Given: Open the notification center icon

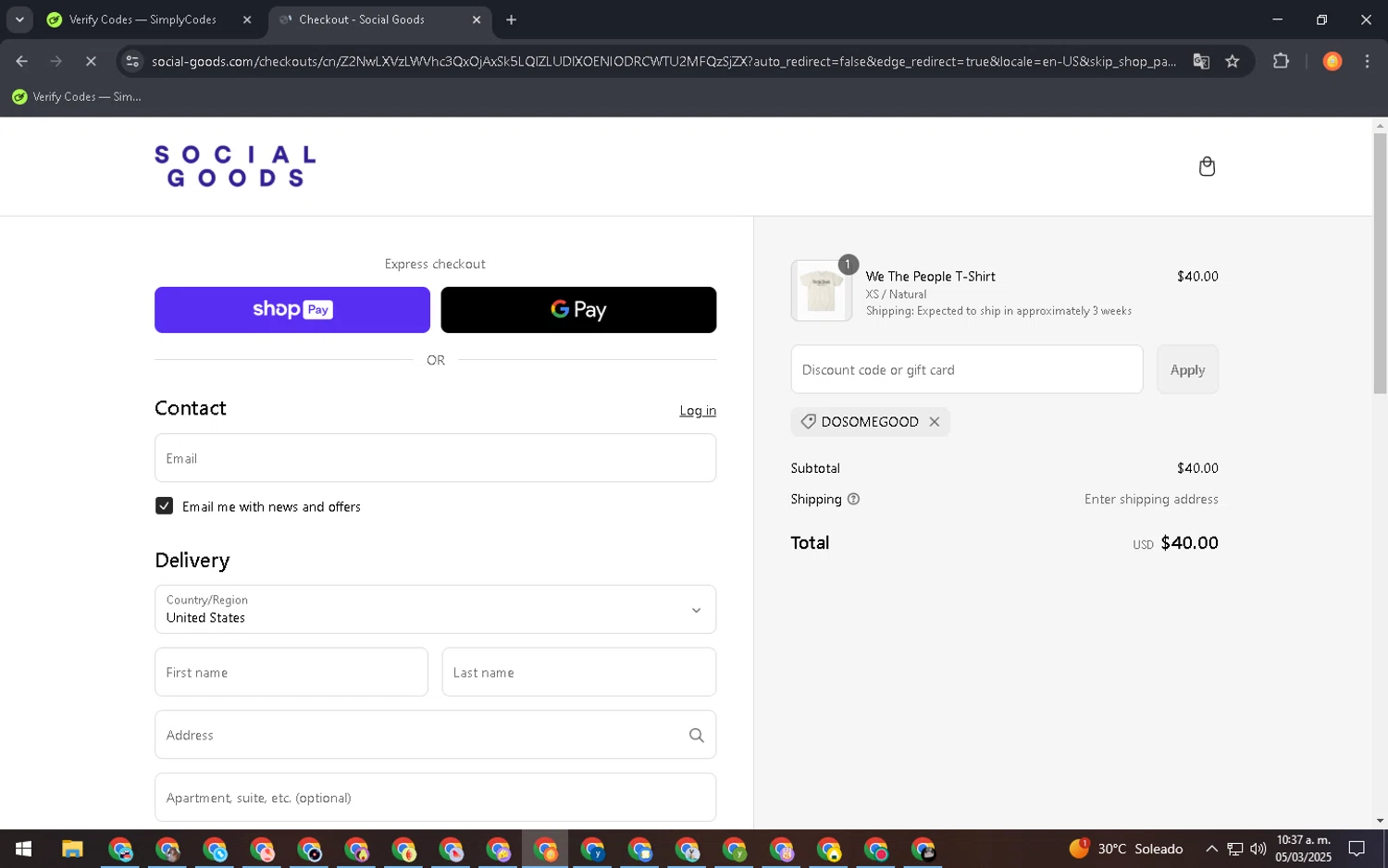Looking at the screenshot, I should [x=1357, y=849].
